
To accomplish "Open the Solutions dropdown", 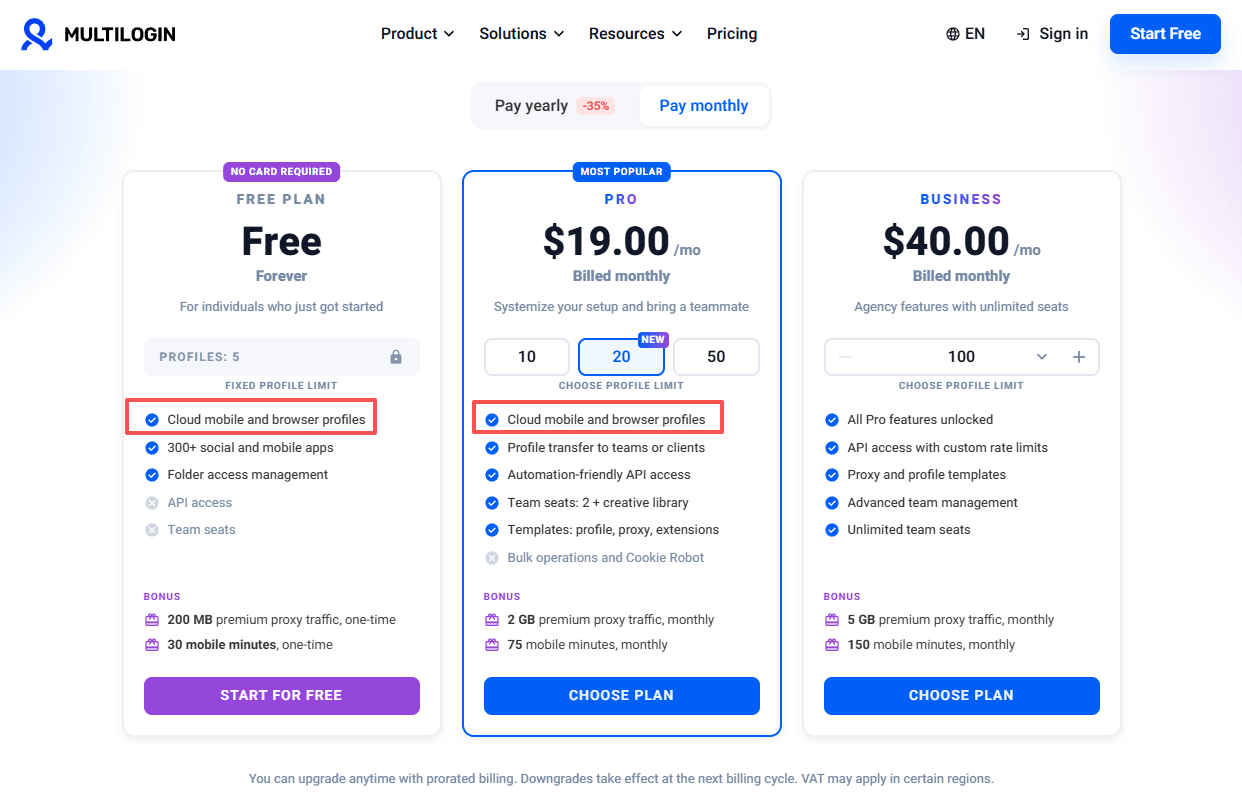I will pos(522,34).
